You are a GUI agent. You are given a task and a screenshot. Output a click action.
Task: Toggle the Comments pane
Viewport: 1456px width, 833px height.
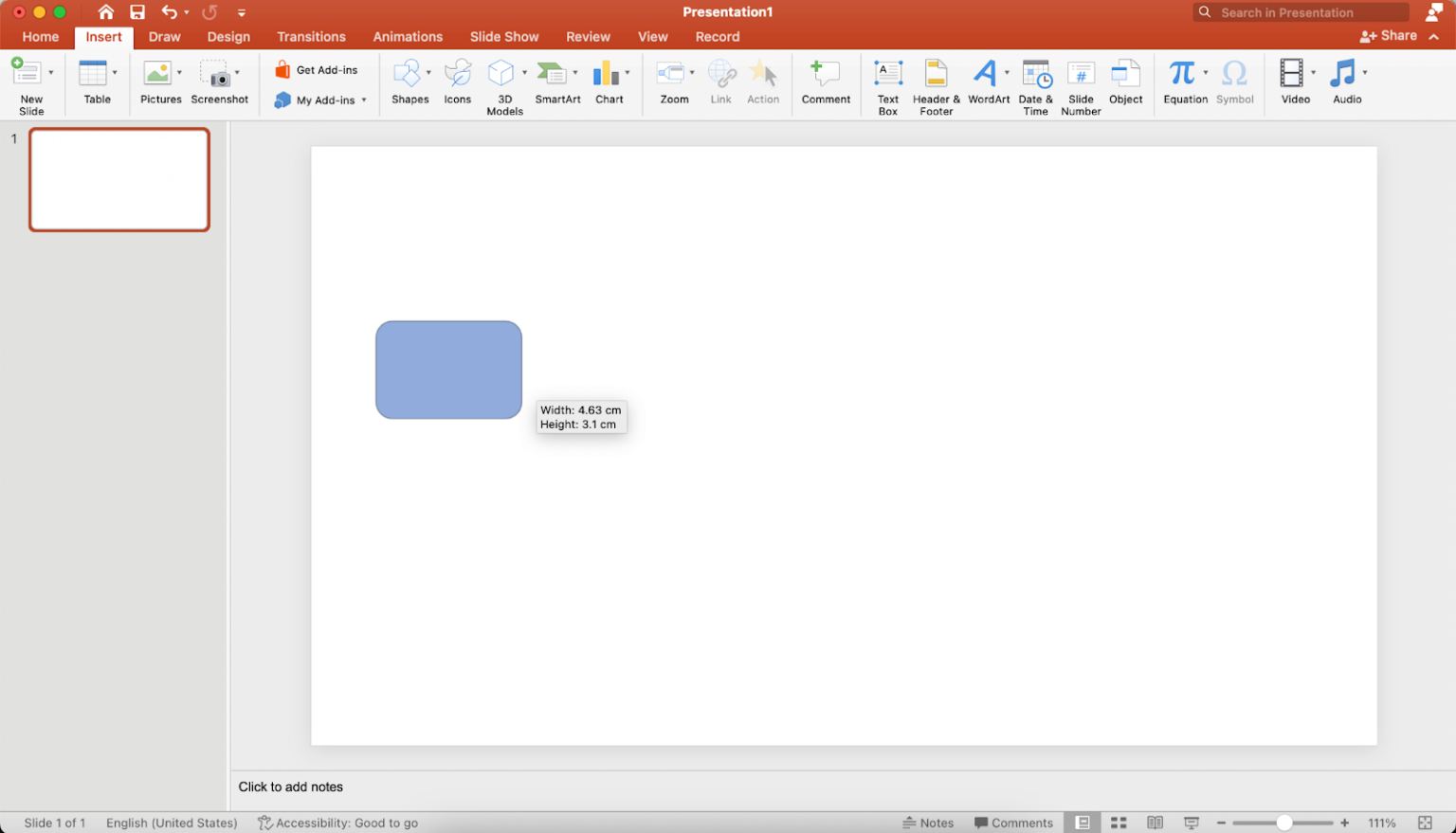(1013, 823)
